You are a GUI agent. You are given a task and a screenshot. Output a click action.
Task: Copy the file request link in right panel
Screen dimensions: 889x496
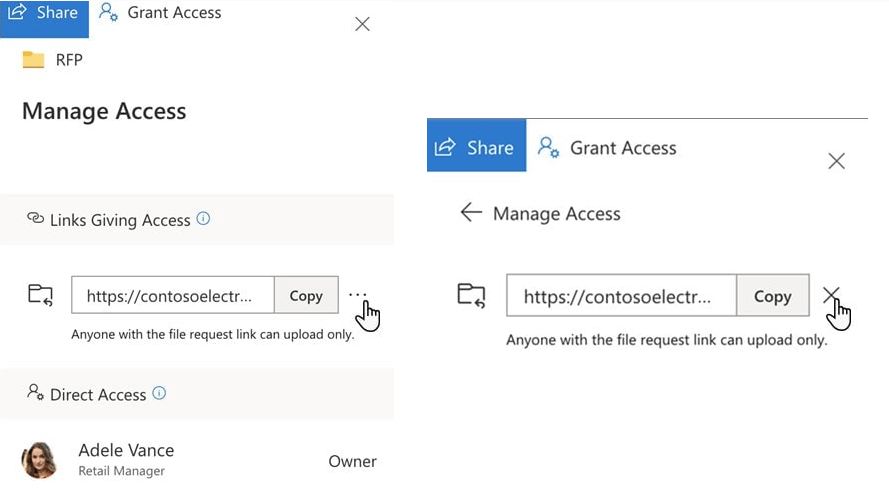point(772,296)
